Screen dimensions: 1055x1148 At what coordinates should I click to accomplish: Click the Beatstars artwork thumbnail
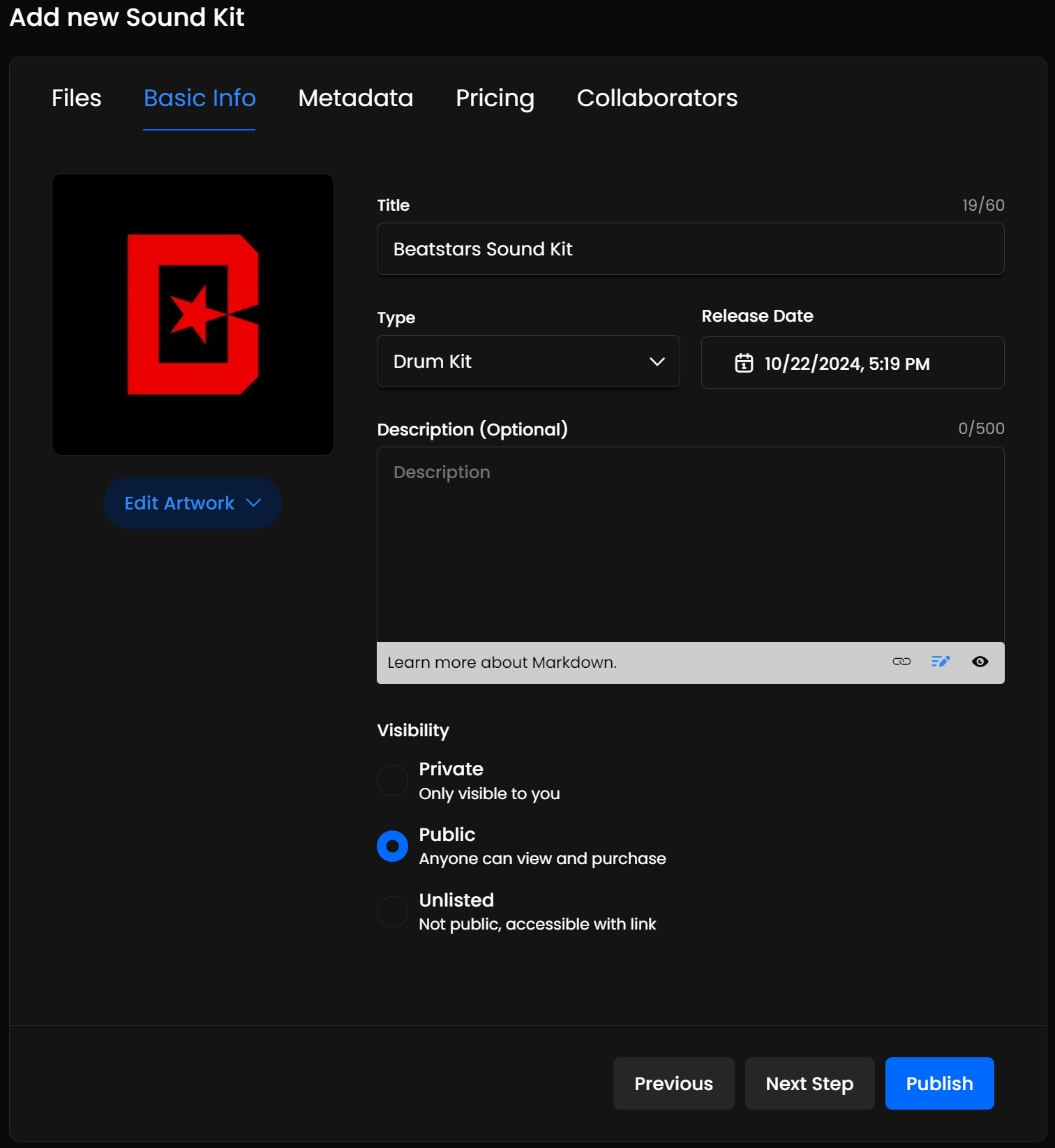pos(193,315)
